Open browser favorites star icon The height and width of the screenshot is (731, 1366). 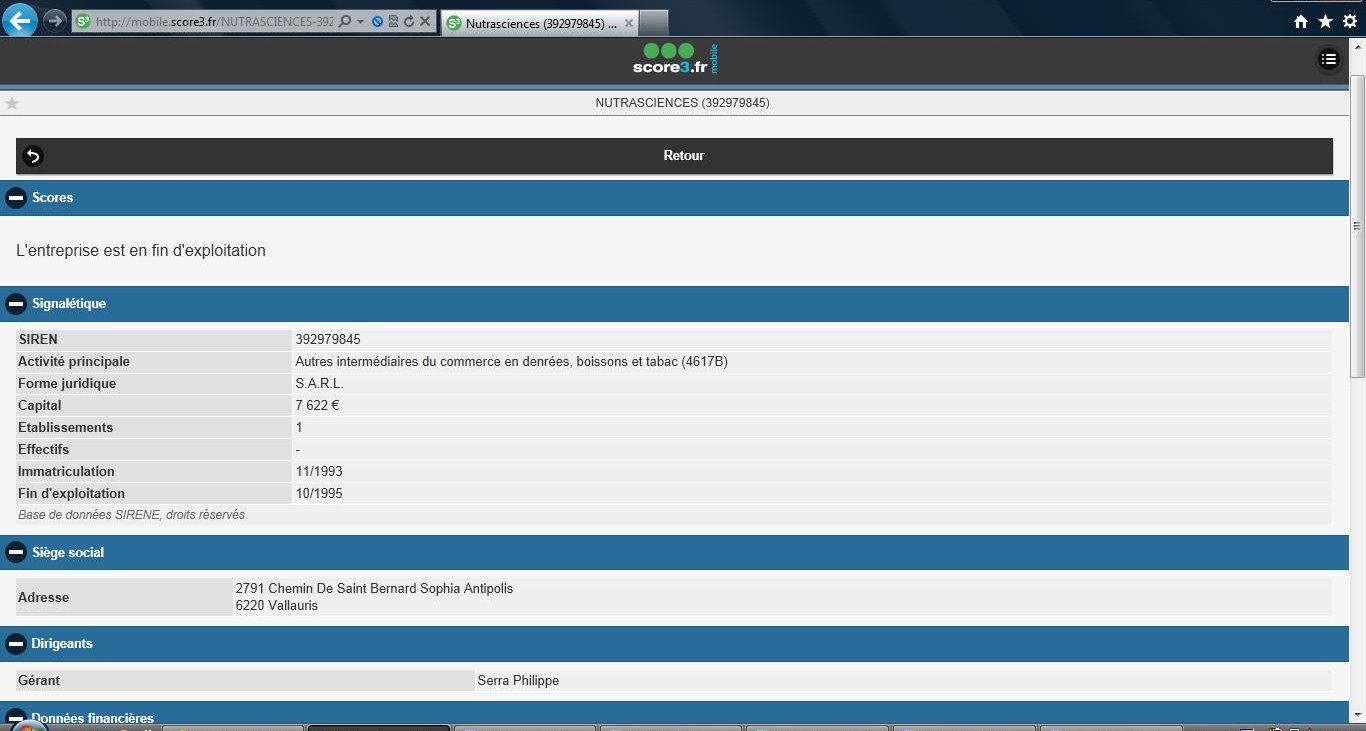point(1325,21)
